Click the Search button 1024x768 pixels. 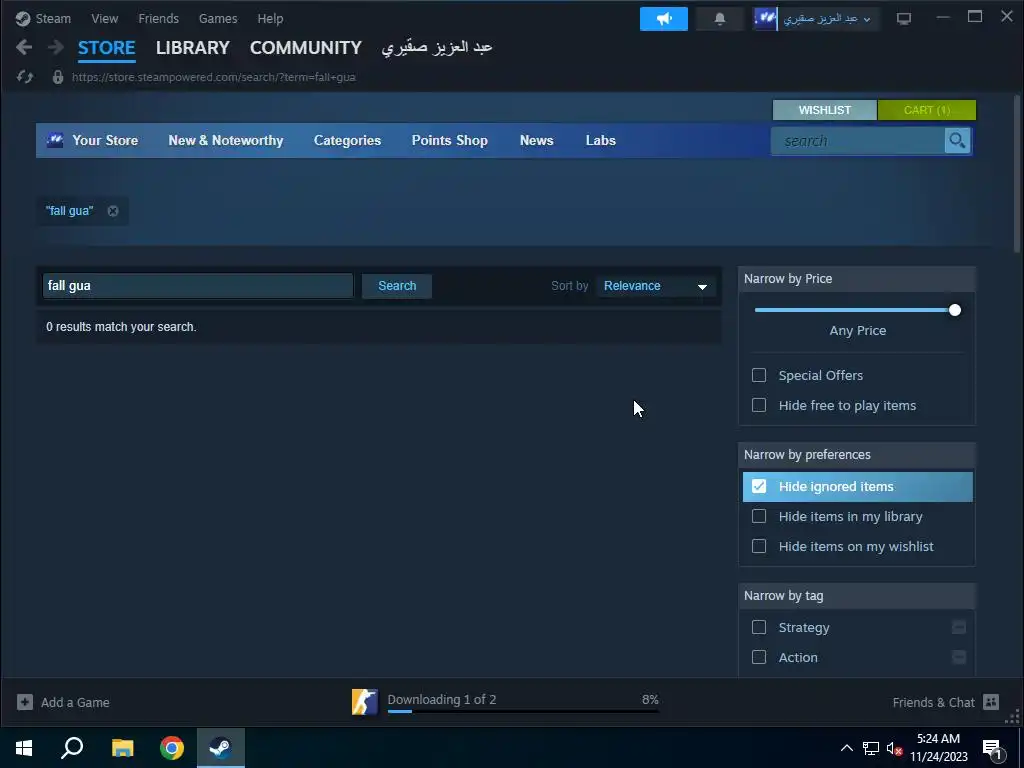pos(397,286)
